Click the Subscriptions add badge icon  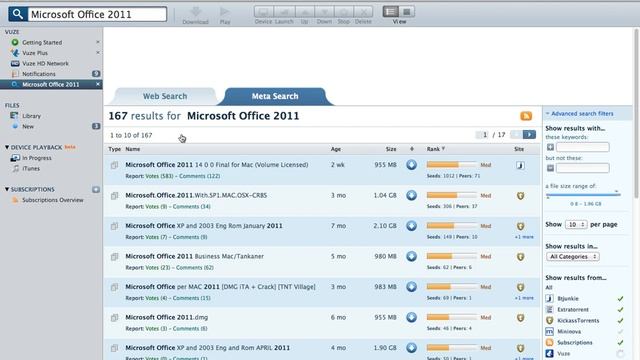(96, 189)
